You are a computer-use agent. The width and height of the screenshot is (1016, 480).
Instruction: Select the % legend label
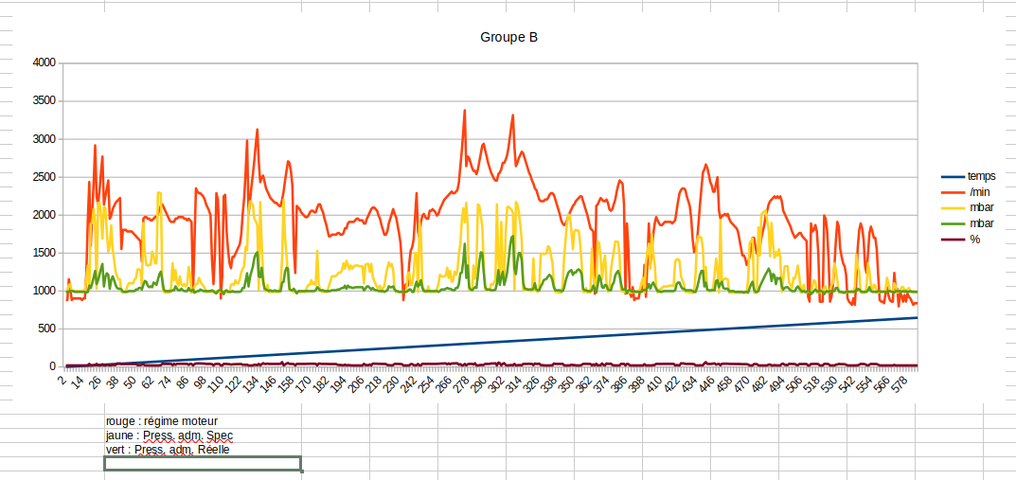(x=974, y=239)
